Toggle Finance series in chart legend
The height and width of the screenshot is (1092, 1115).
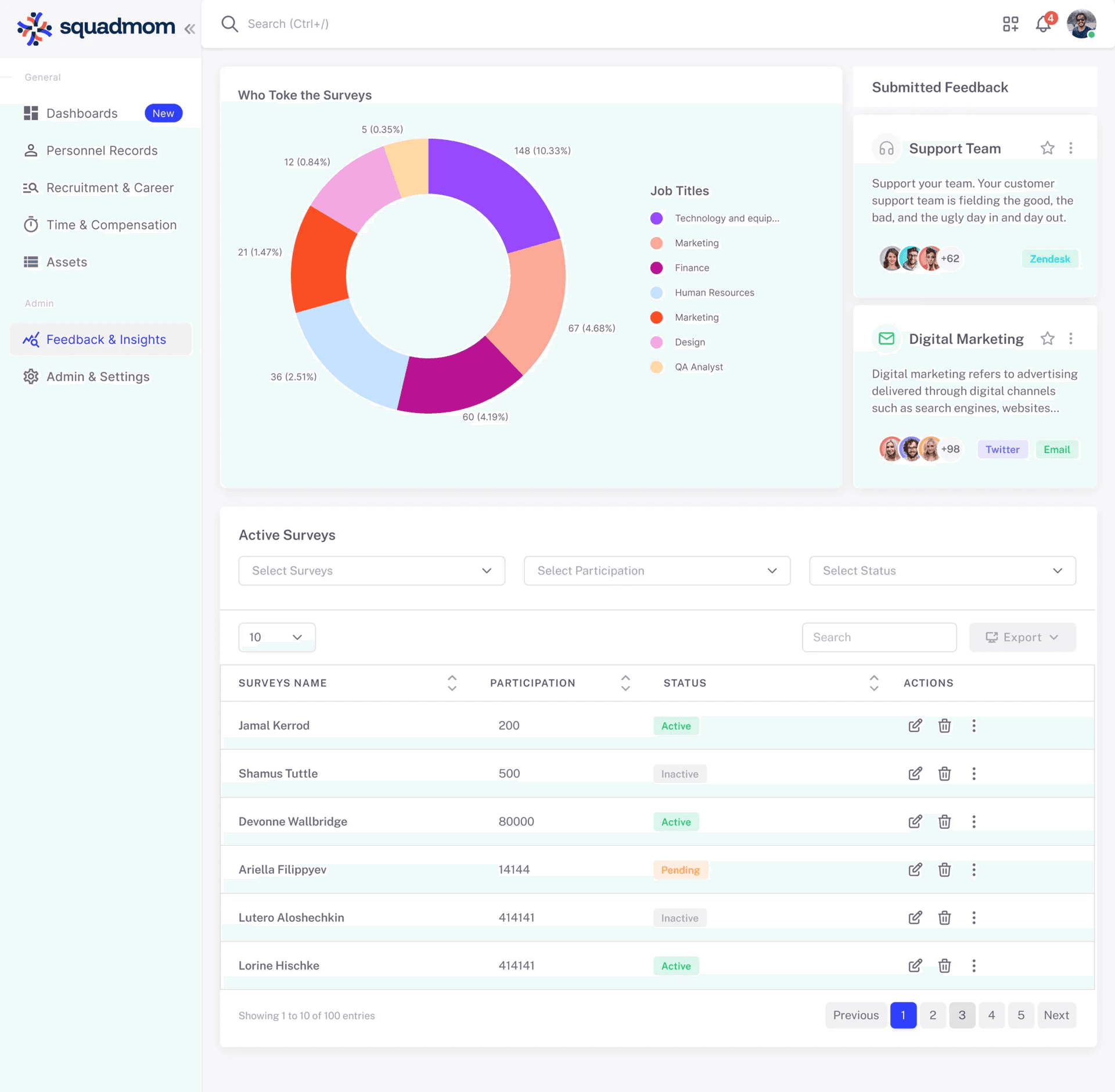click(691, 268)
